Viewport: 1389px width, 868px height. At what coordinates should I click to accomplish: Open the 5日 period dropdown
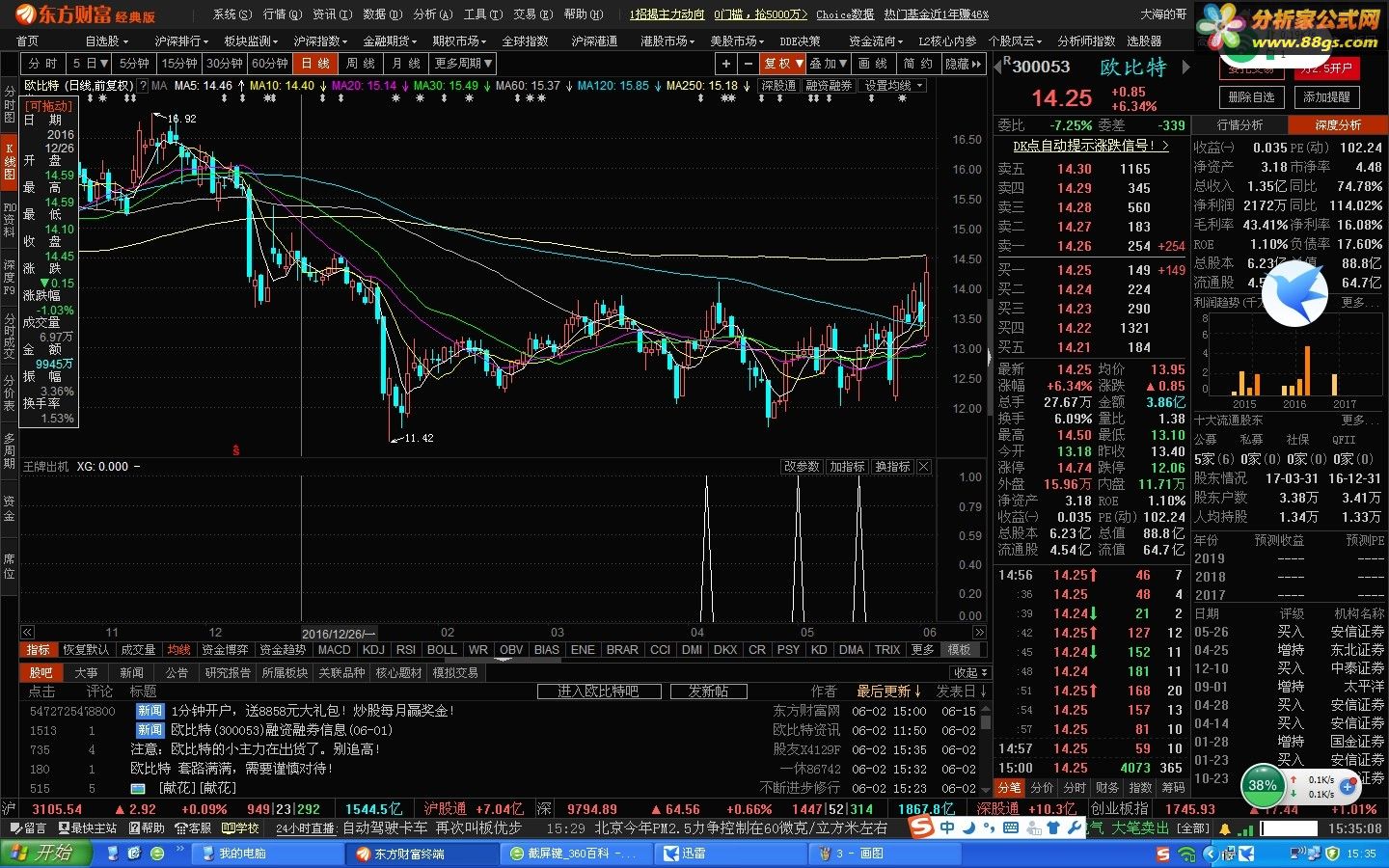point(90,64)
